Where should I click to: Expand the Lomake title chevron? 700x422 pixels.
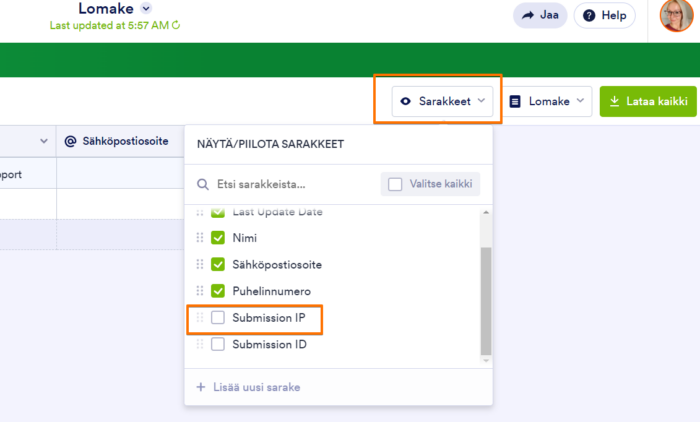click(146, 8)
